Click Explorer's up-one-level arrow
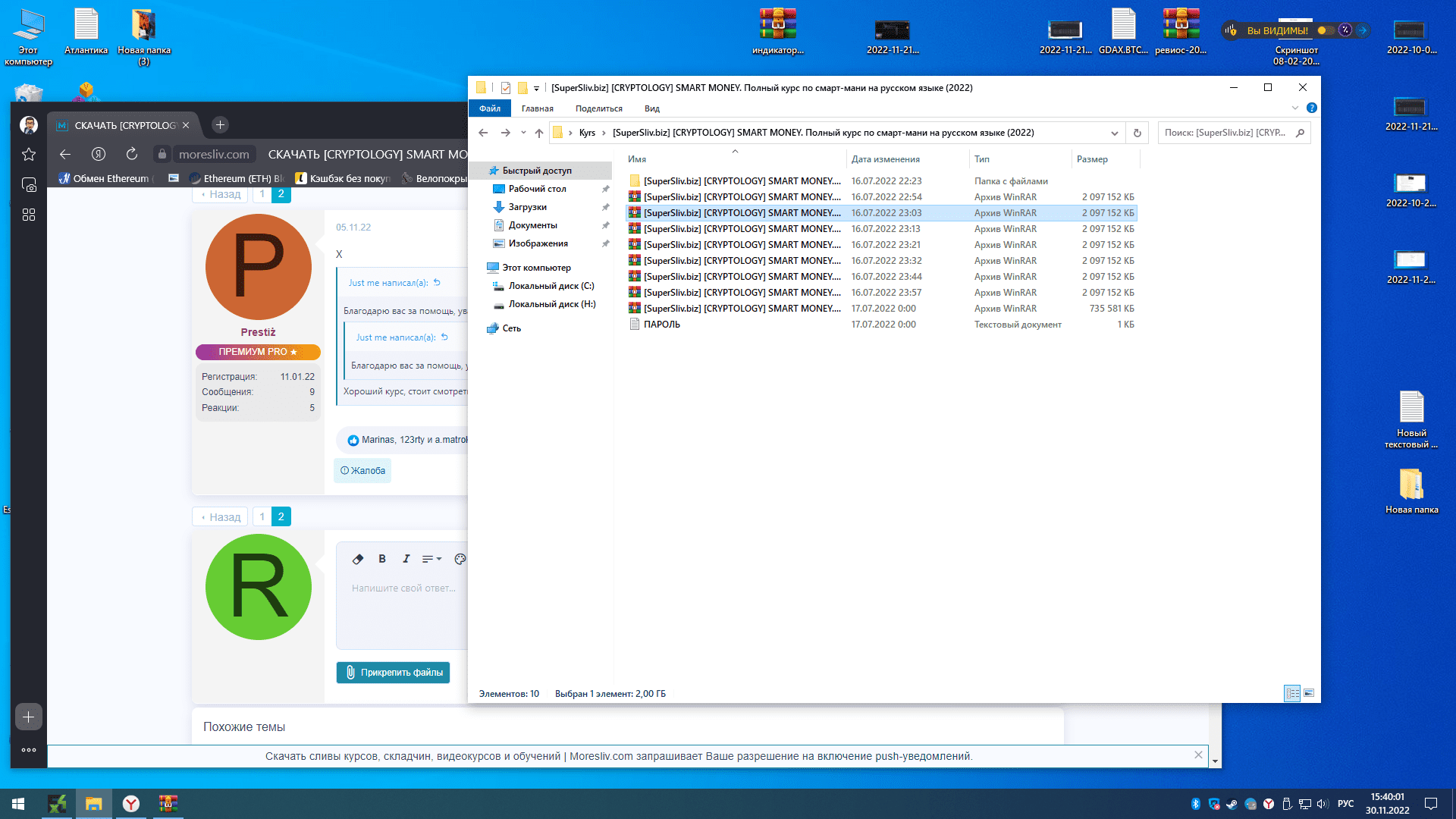The height and width of the screenshot is (819, 1456). pos(538,133)
